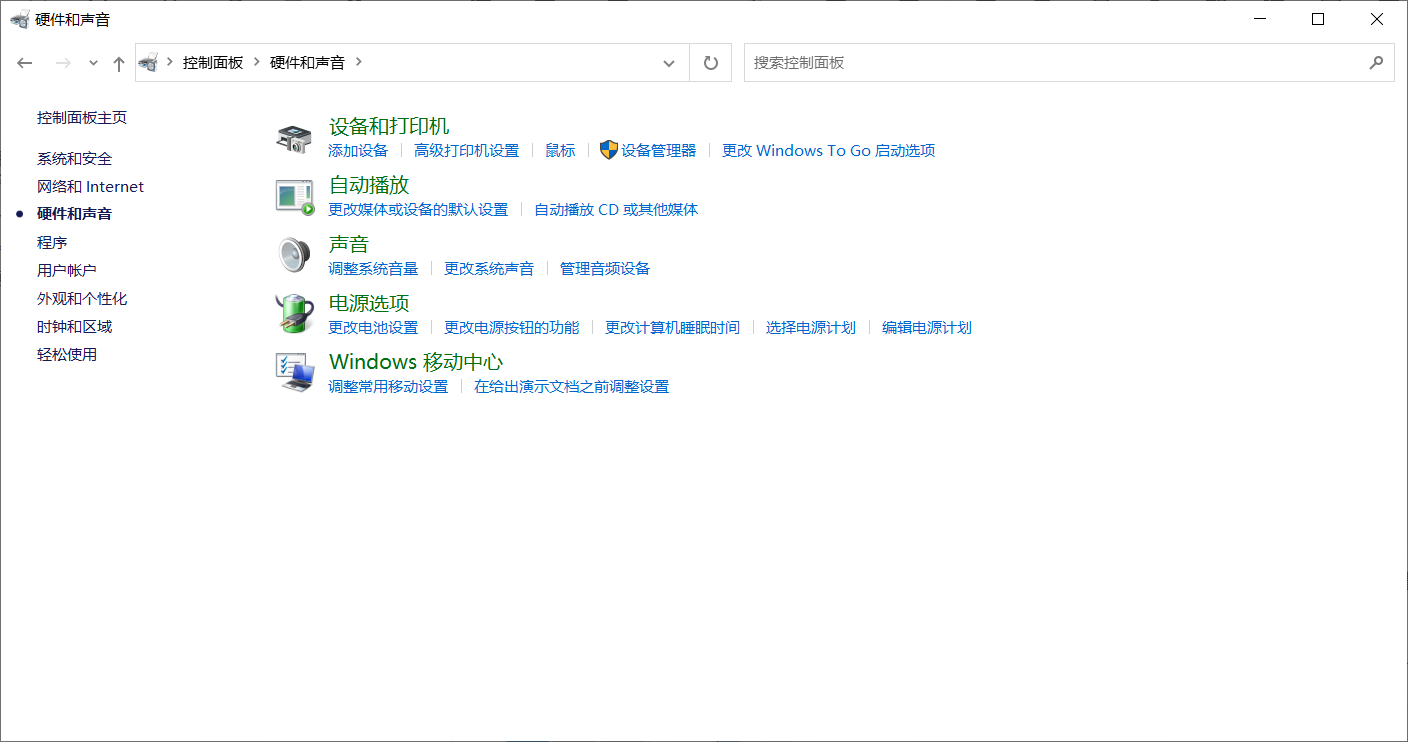The height and width of the screenshot is (742, 1408).
Task: Select 外观和个性化 in the sidebar
Action: point(82,298)
